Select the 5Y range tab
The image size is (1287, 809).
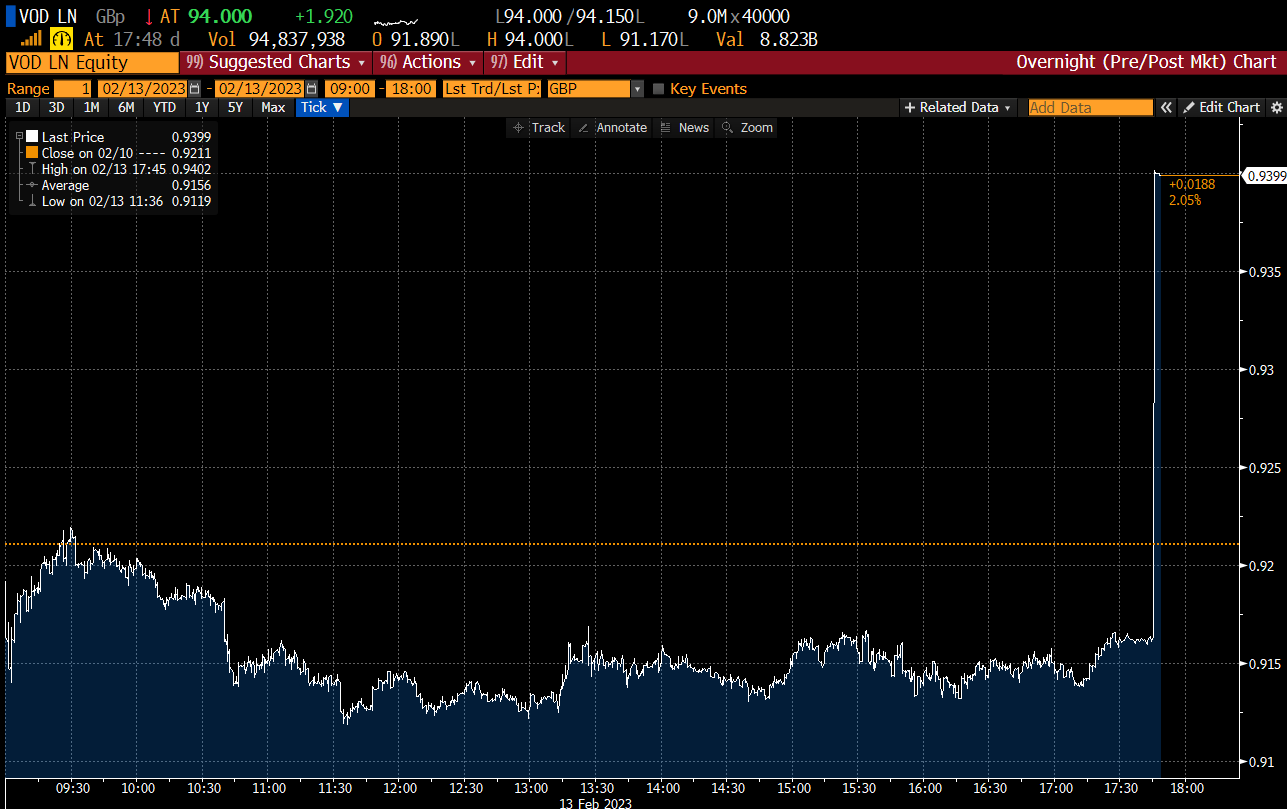click(235, 107)
